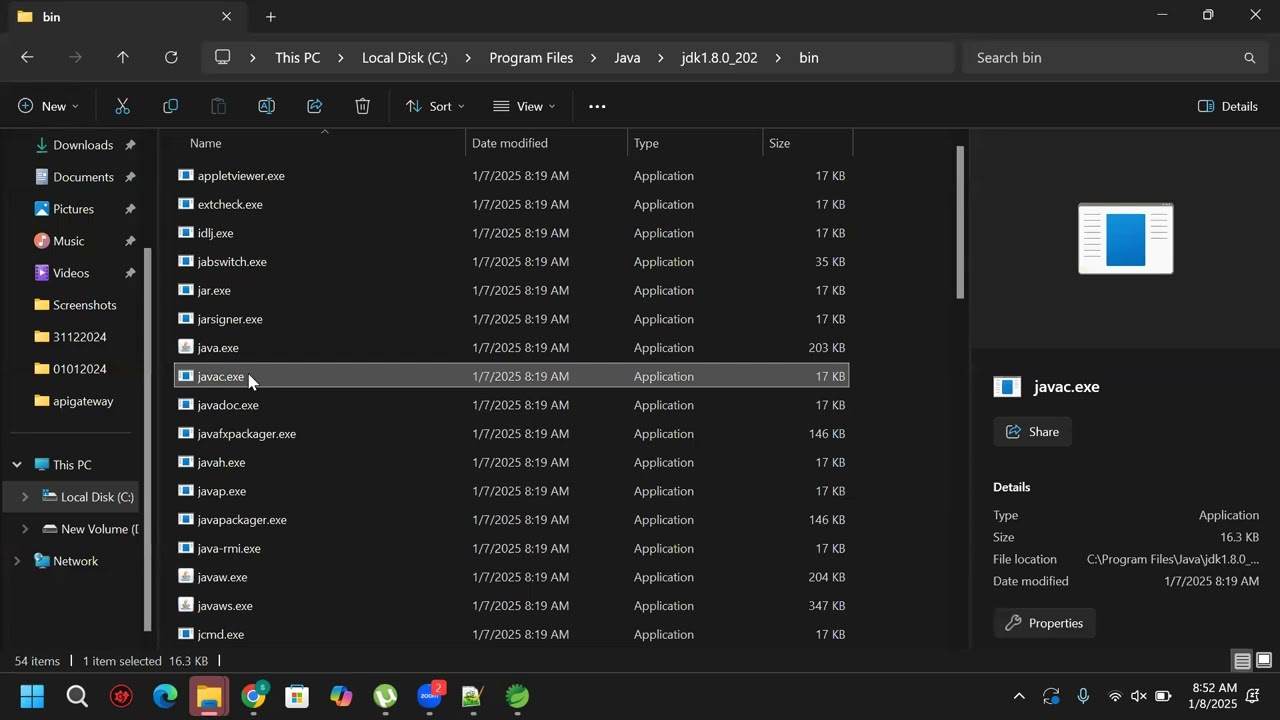Click the PC monitor icon in address bar

pos(223,57)
